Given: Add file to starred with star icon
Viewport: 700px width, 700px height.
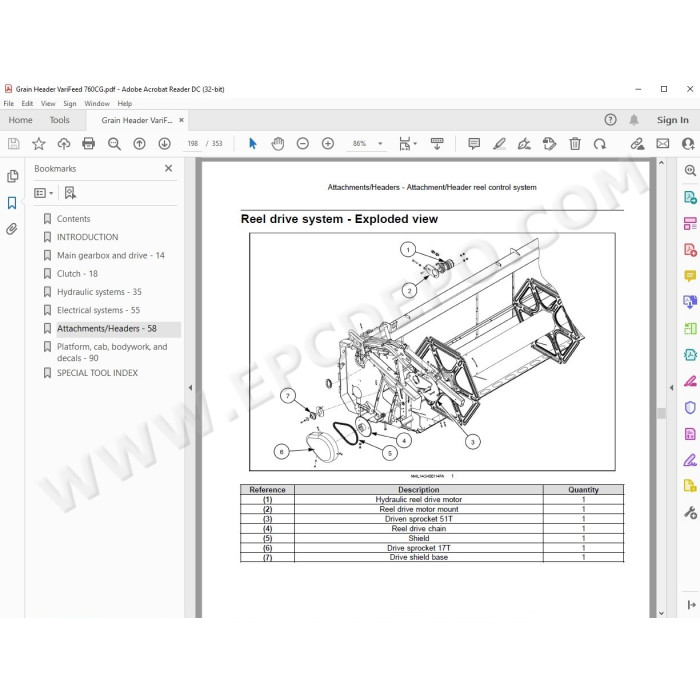Looking at the screenshot, I should [39, 143].
